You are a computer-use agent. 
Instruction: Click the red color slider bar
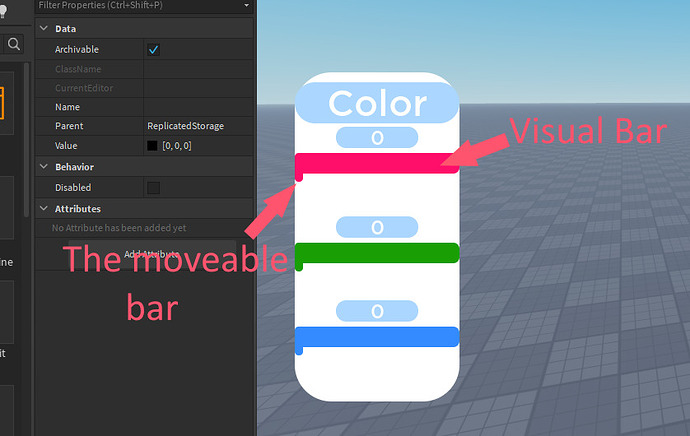[377, 163]
